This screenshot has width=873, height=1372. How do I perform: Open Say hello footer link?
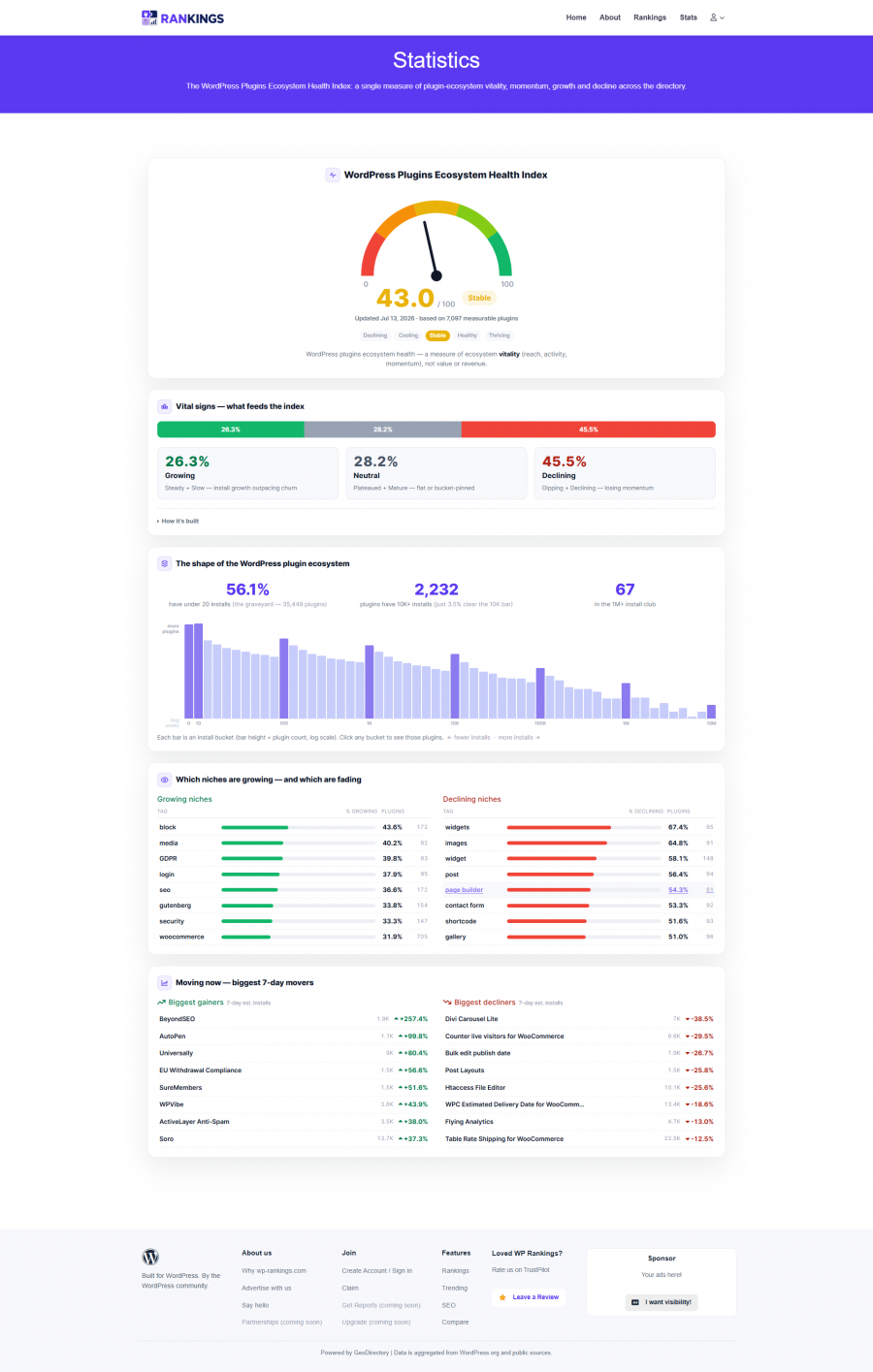[x=255, y=1305]
